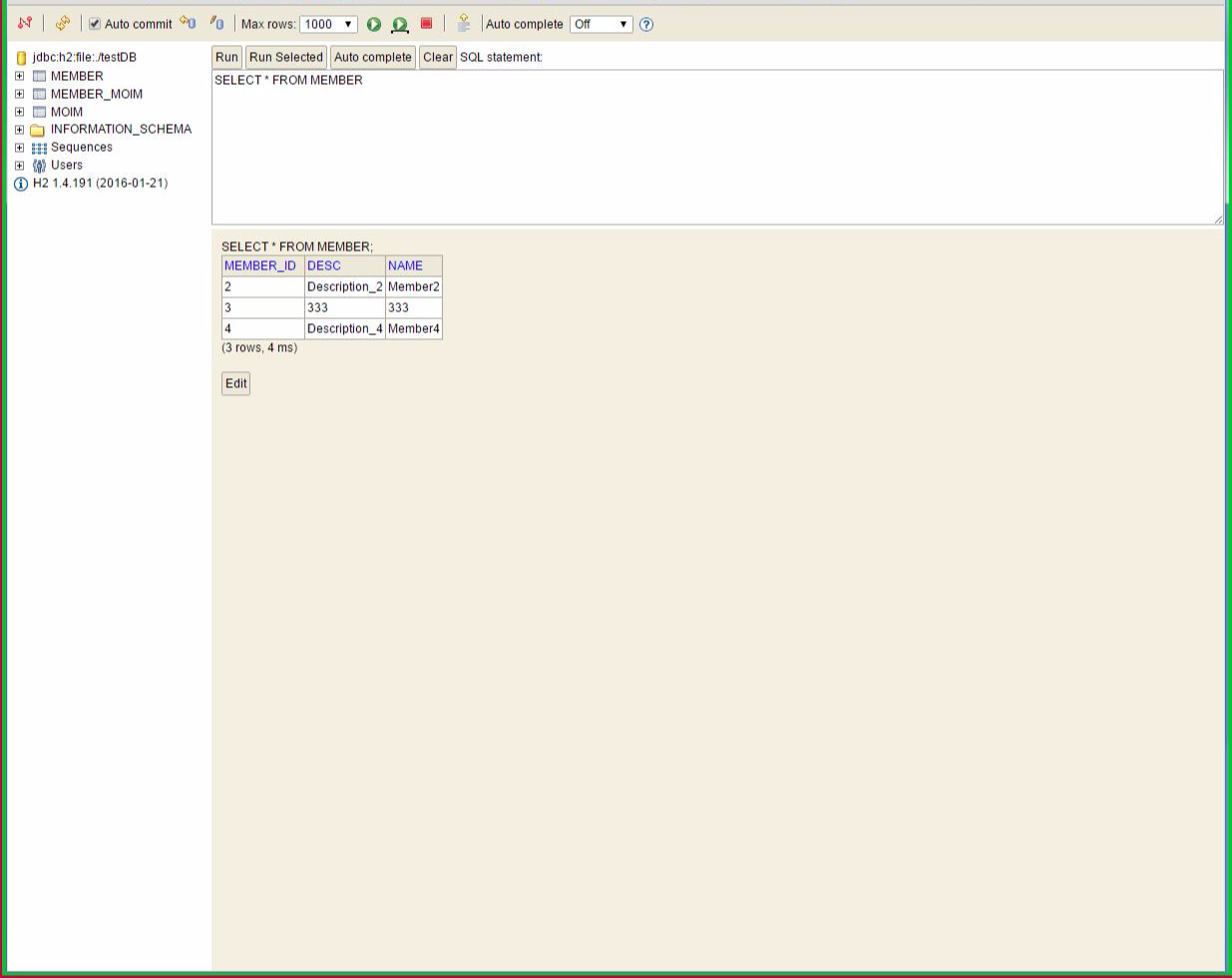Image resolution: width=1232 pixels, height=978 pixels.
Task: Open the Max rows dropdown
Action: click(328, 24)
